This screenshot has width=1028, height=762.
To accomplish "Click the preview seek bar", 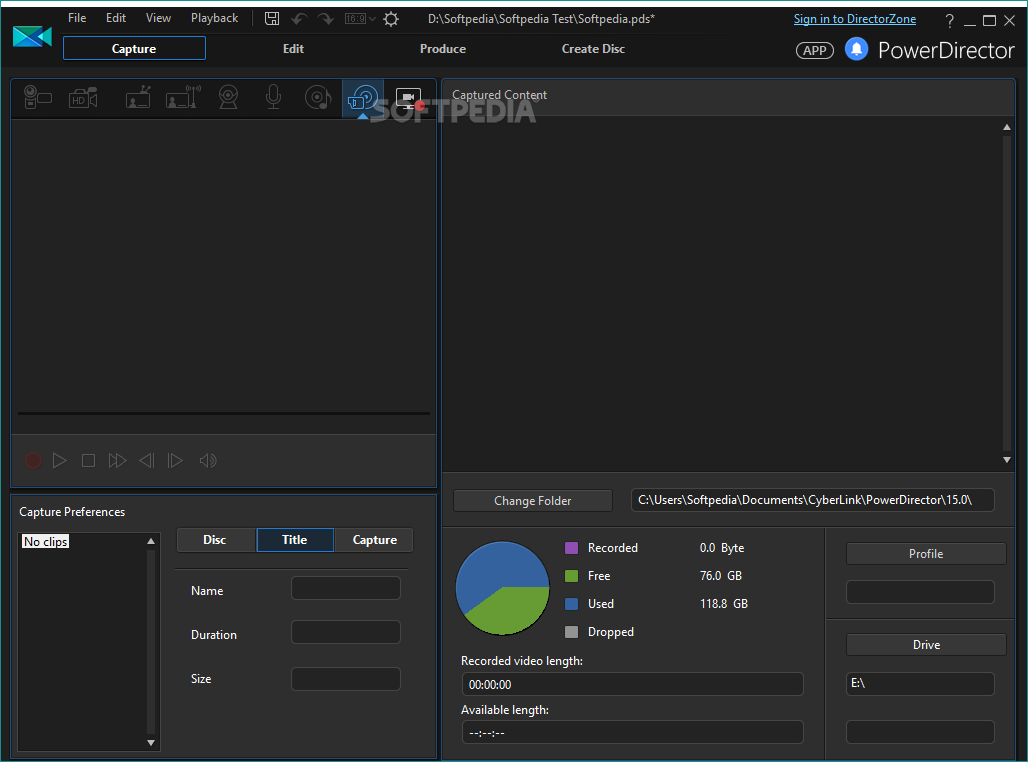I will 224,413.
